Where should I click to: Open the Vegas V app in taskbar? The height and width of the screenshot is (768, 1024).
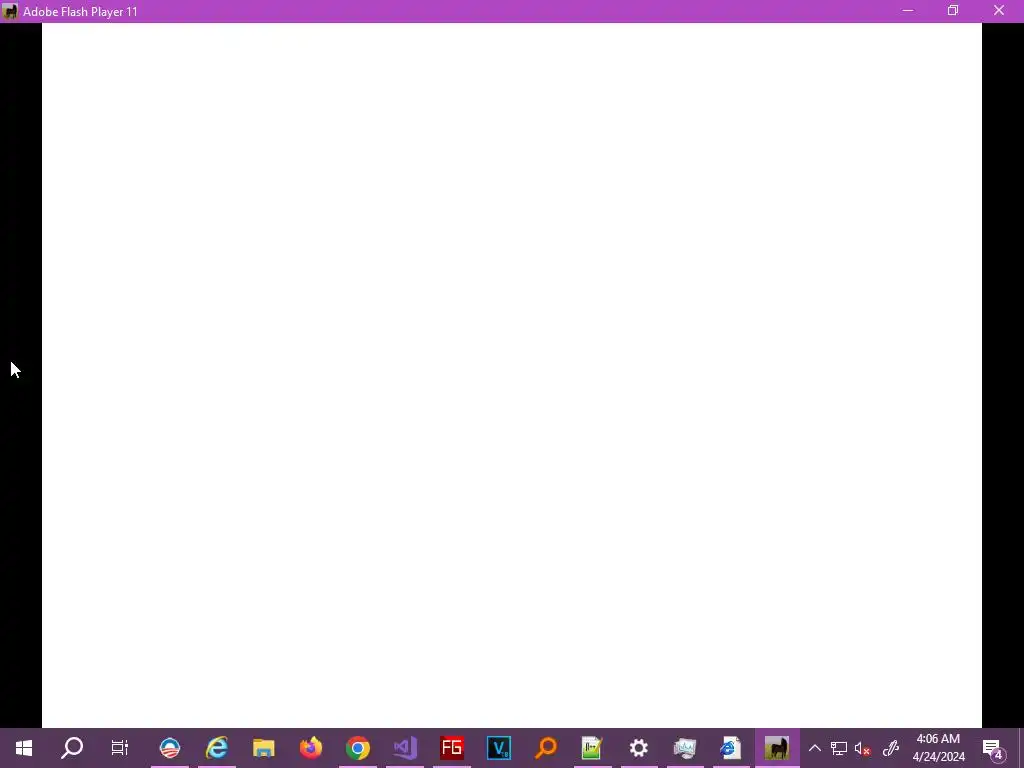(x=499, y=748)
